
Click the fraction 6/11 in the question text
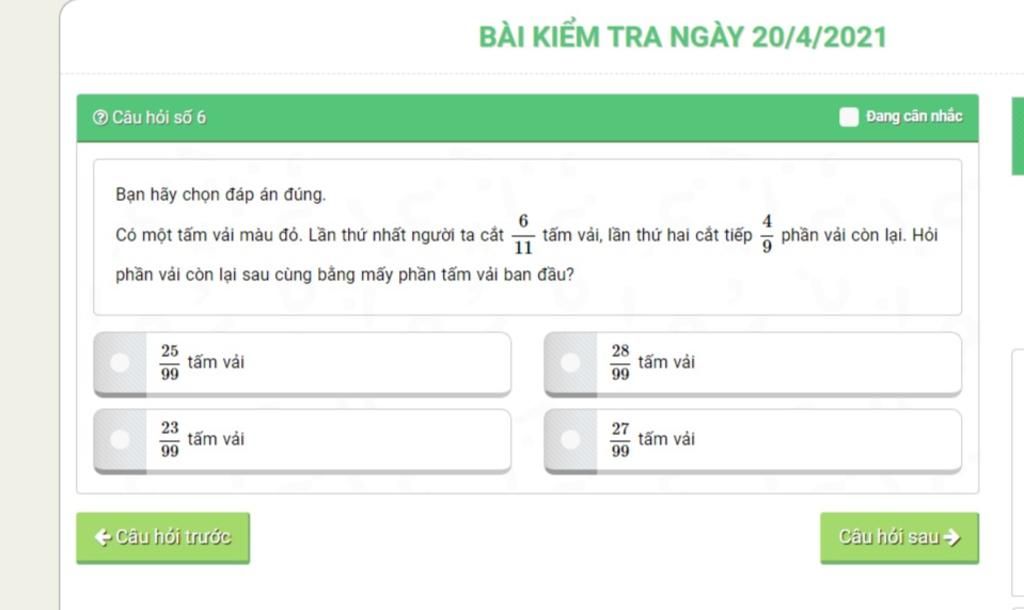click(523, 234)
